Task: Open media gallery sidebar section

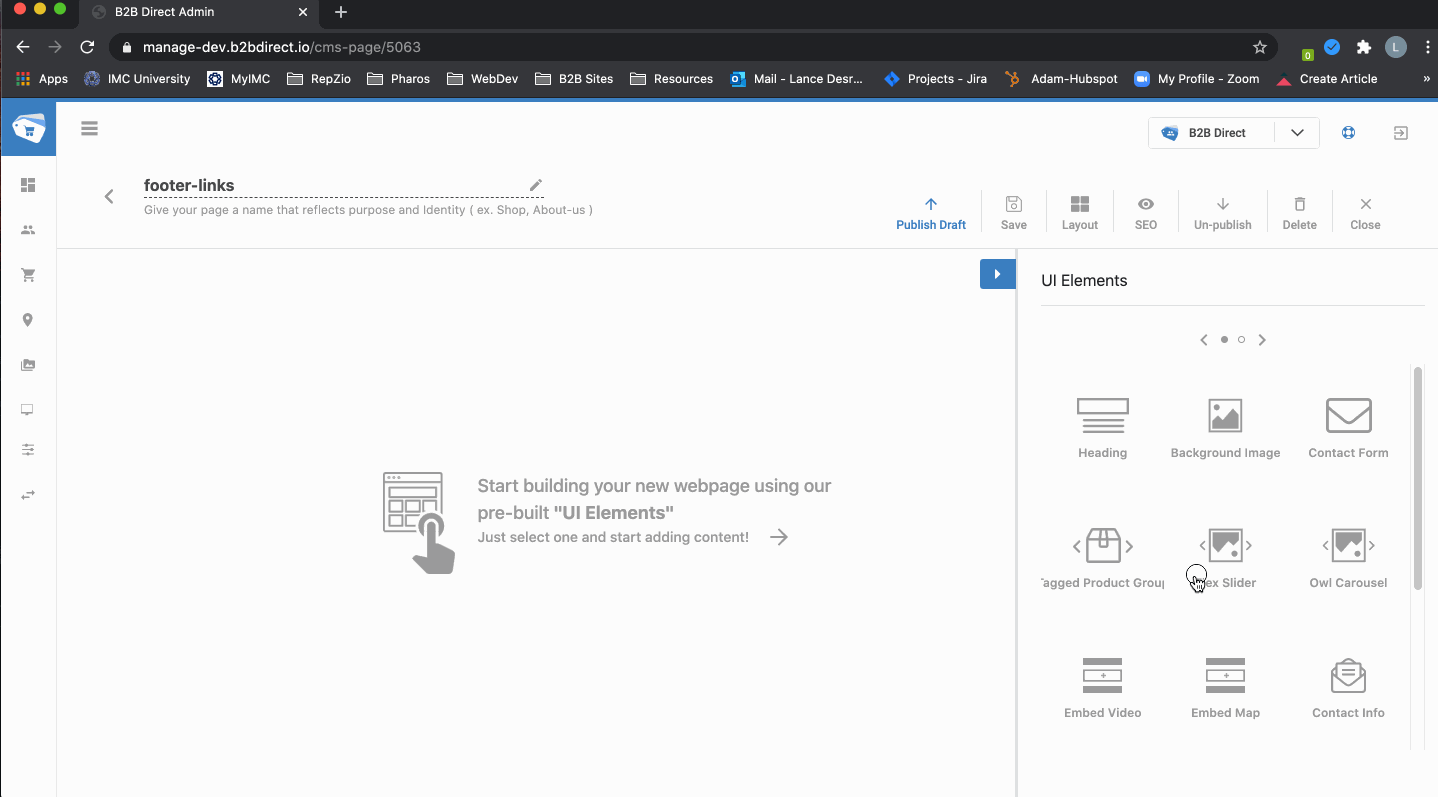Action: (28, 365)
